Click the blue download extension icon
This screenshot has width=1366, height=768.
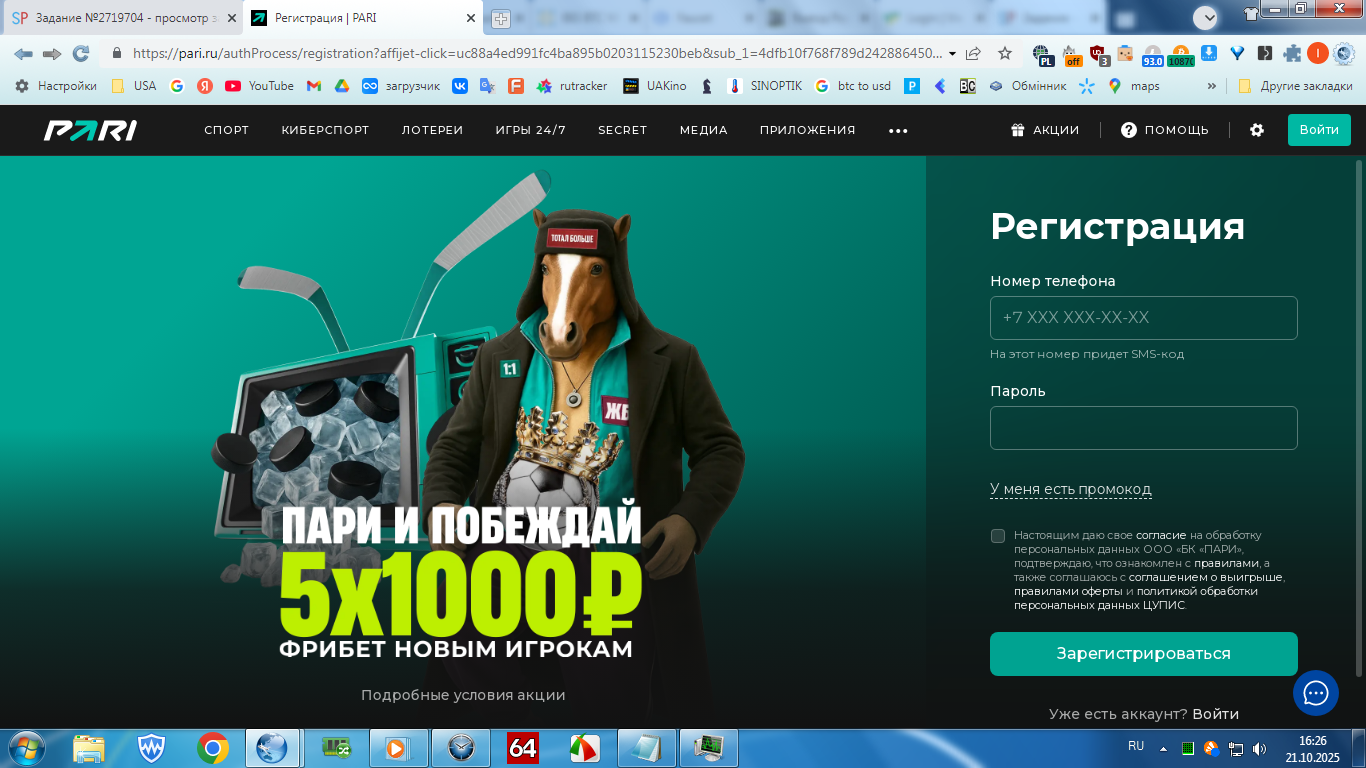[x=1209, y=53]
